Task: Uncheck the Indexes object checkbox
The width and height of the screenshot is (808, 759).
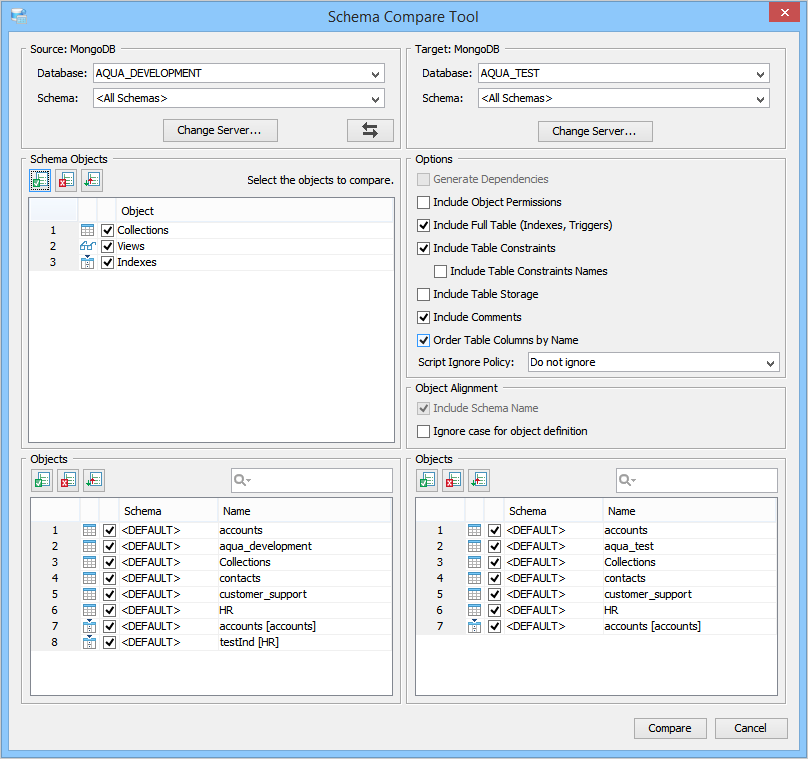Action: 107,262
